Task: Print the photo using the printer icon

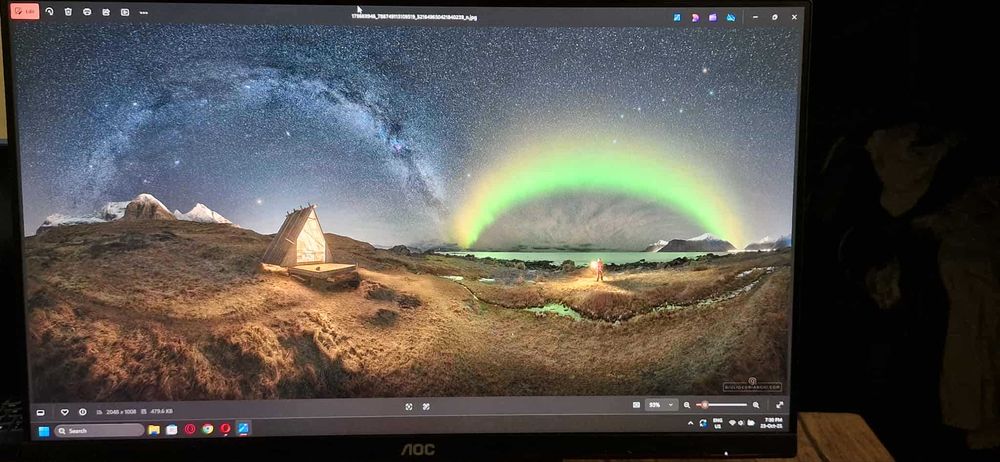Action: (x=87, y=12)
